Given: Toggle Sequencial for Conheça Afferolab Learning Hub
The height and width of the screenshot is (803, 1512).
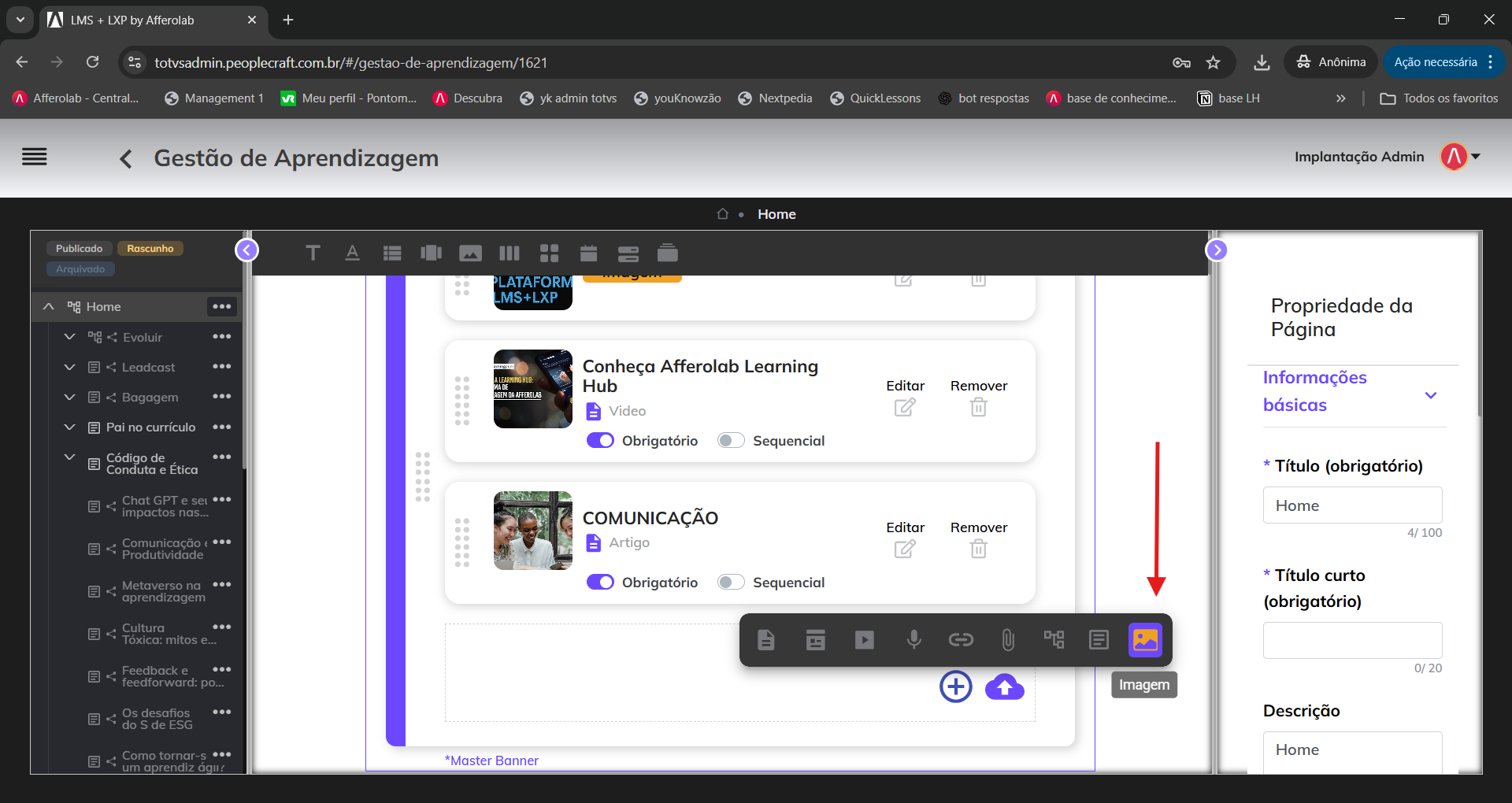Looking at the screenshot, I should pyautogui.click(x=731, y=440).
